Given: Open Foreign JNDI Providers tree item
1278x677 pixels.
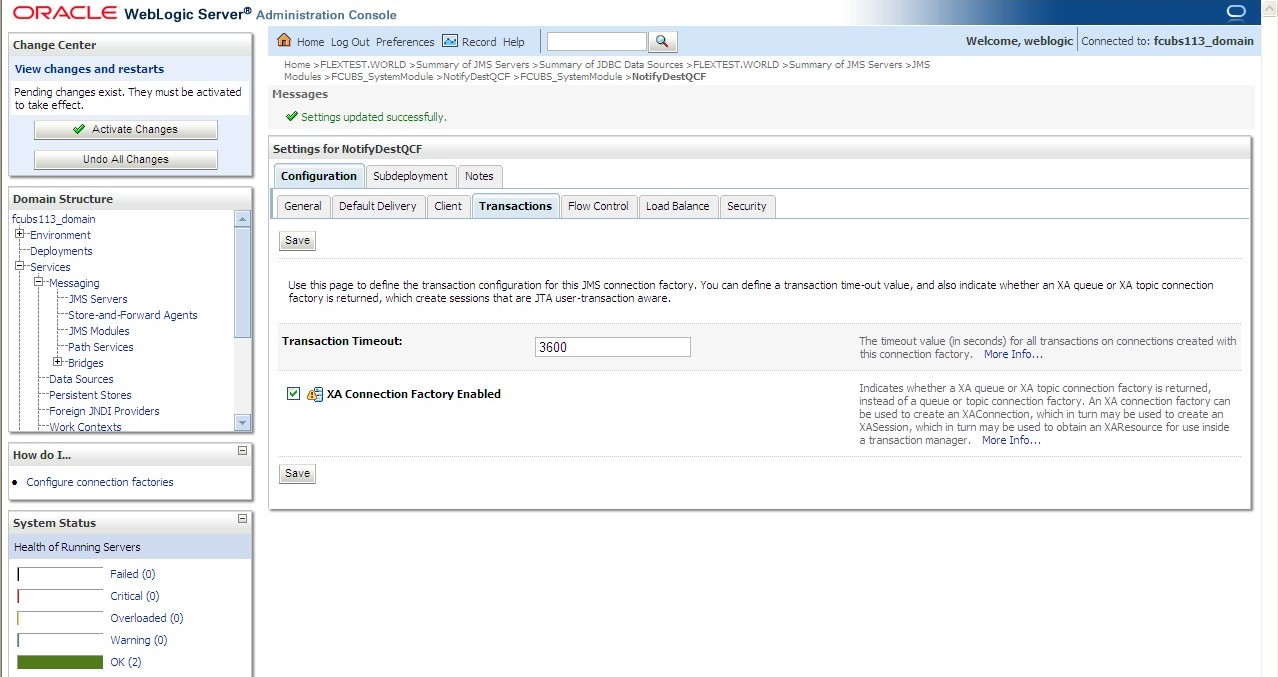Looking at the screenshot, I should point(104,411).
